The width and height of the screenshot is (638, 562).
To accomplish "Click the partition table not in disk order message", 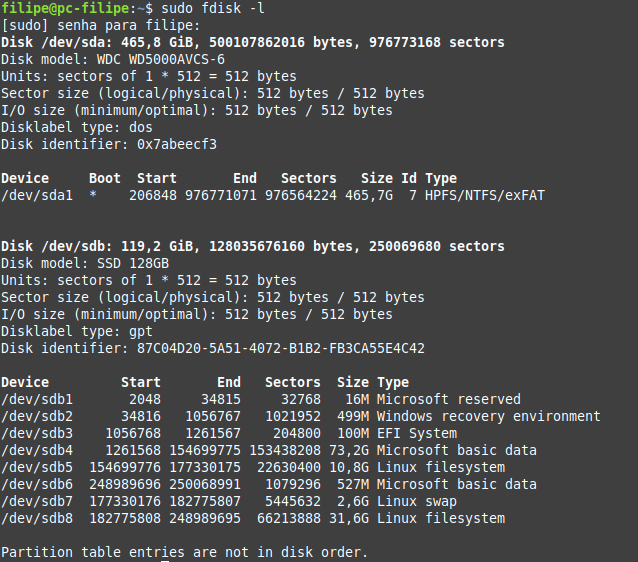I will (184, 552).
